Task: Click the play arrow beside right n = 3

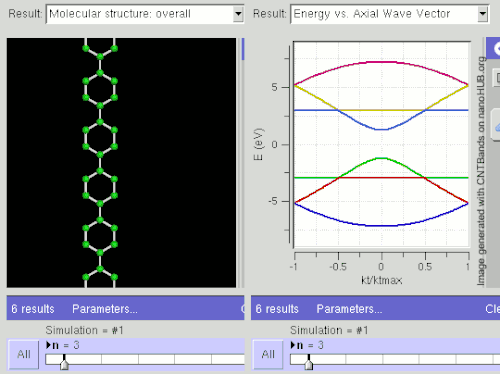Action: point(293,345)
